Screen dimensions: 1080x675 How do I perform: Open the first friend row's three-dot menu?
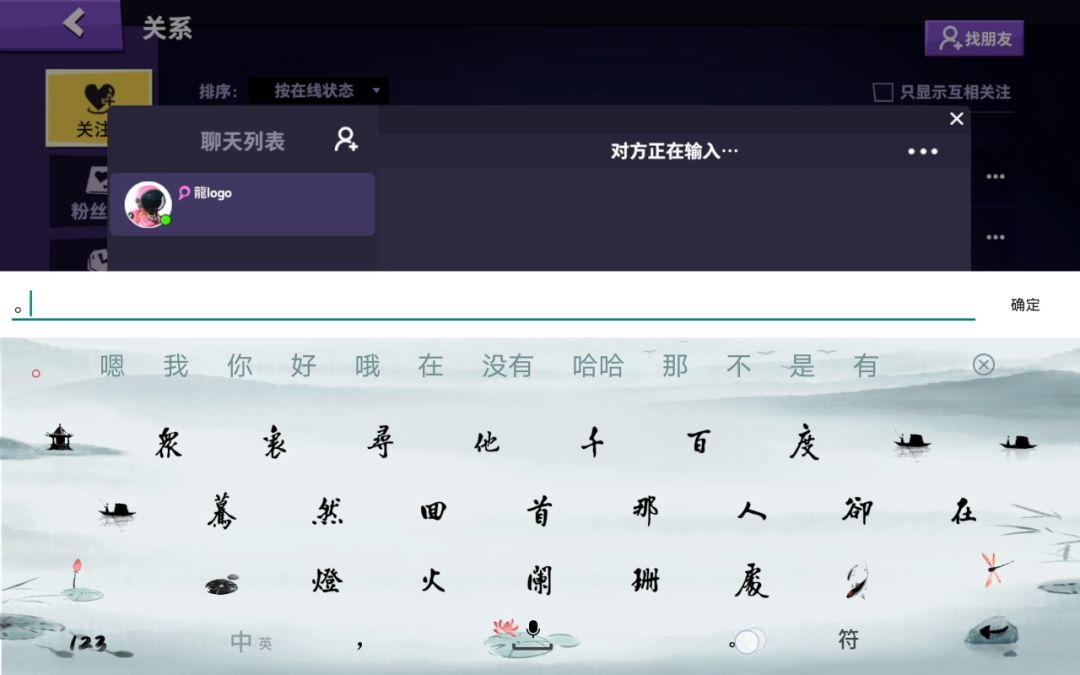(x=995, y=176)
